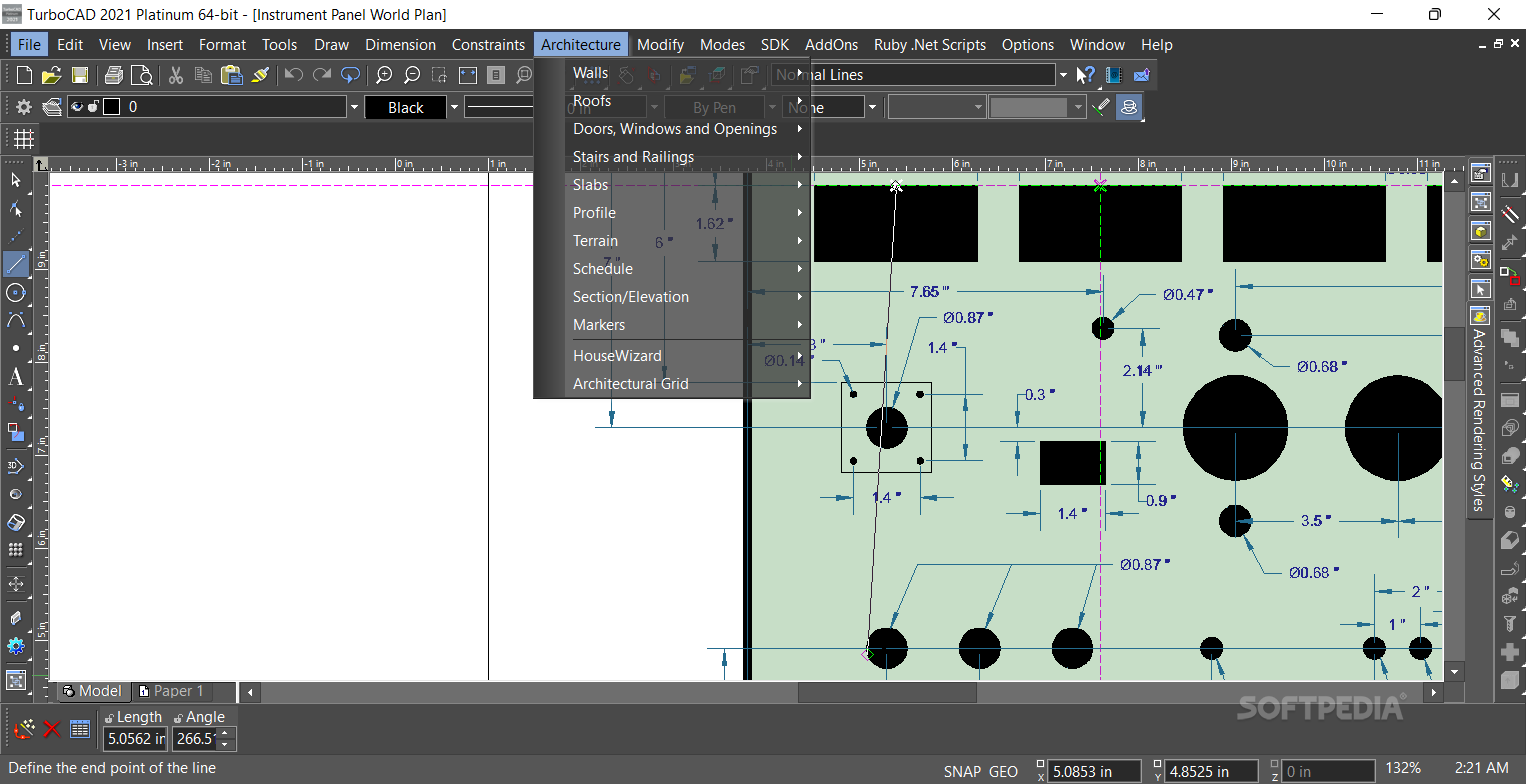Click the Cut scissors icon

click(x=176, y=75)
